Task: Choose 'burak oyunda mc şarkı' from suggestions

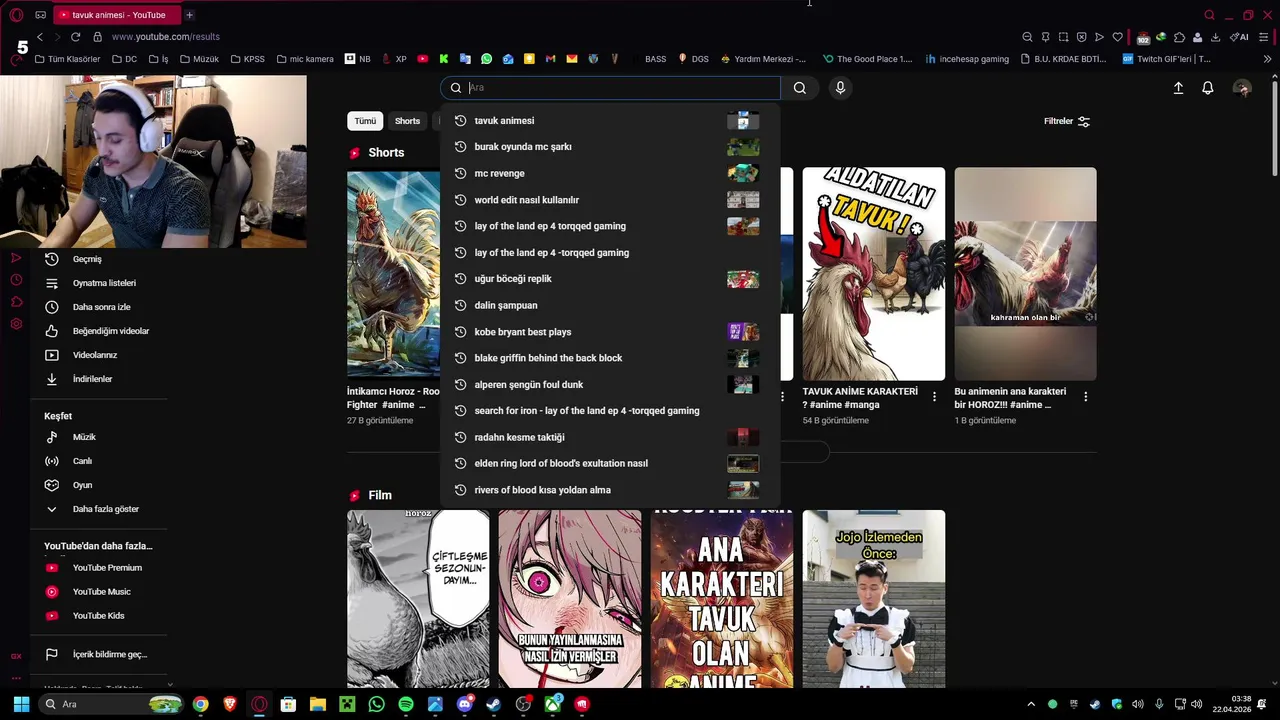Action: pos(610,147)
